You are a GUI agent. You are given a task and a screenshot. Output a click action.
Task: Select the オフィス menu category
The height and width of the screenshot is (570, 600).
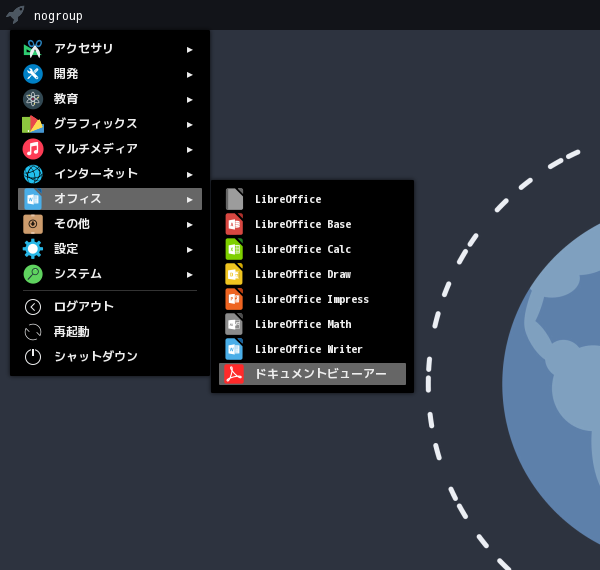110,199
